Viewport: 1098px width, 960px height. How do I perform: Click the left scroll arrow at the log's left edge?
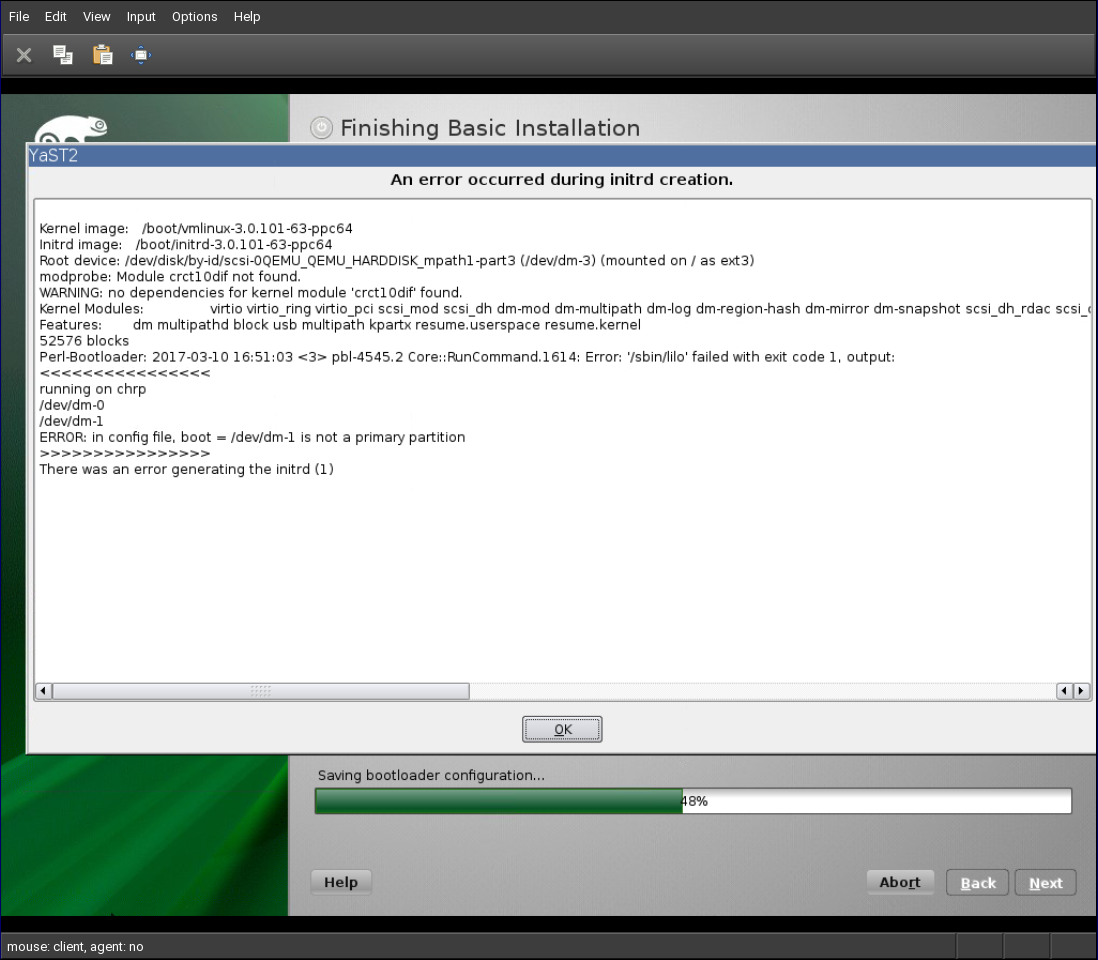pyautogui.click(x=43, y=691)
